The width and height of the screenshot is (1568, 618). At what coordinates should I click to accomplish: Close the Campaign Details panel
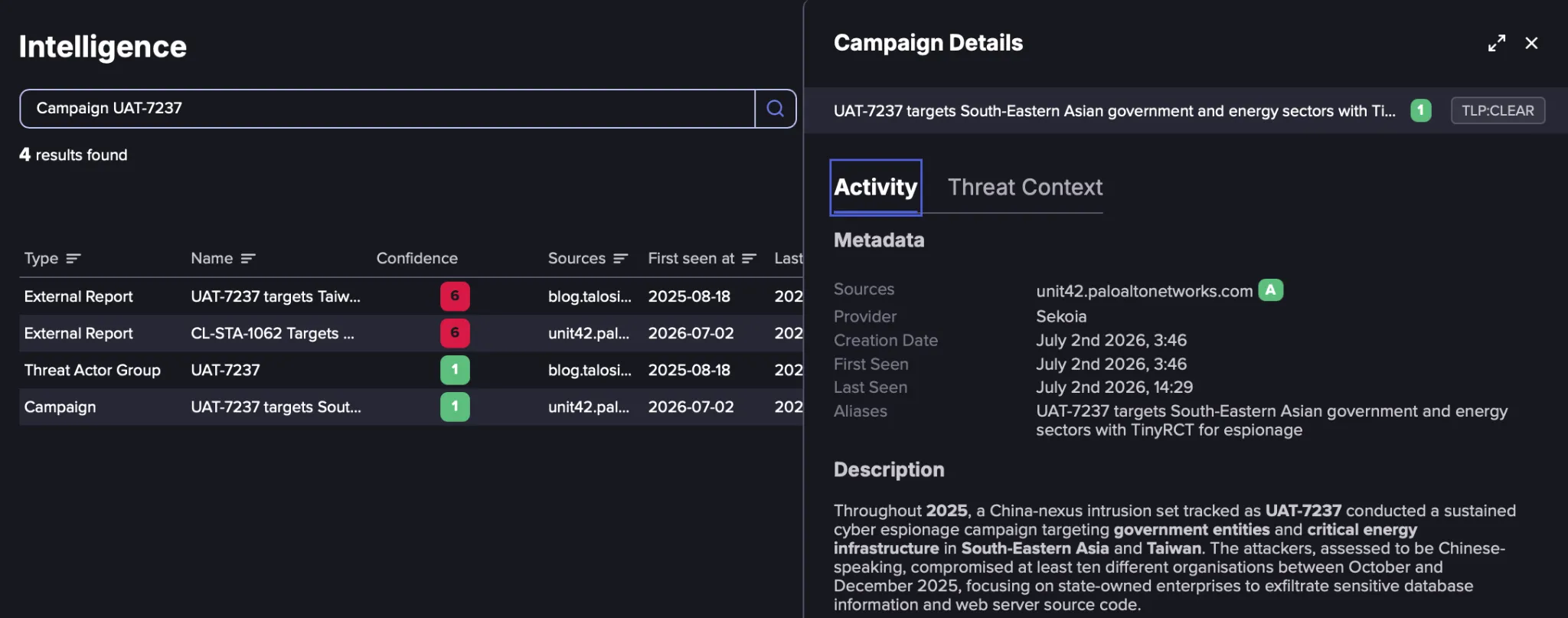click(1531, 44)
